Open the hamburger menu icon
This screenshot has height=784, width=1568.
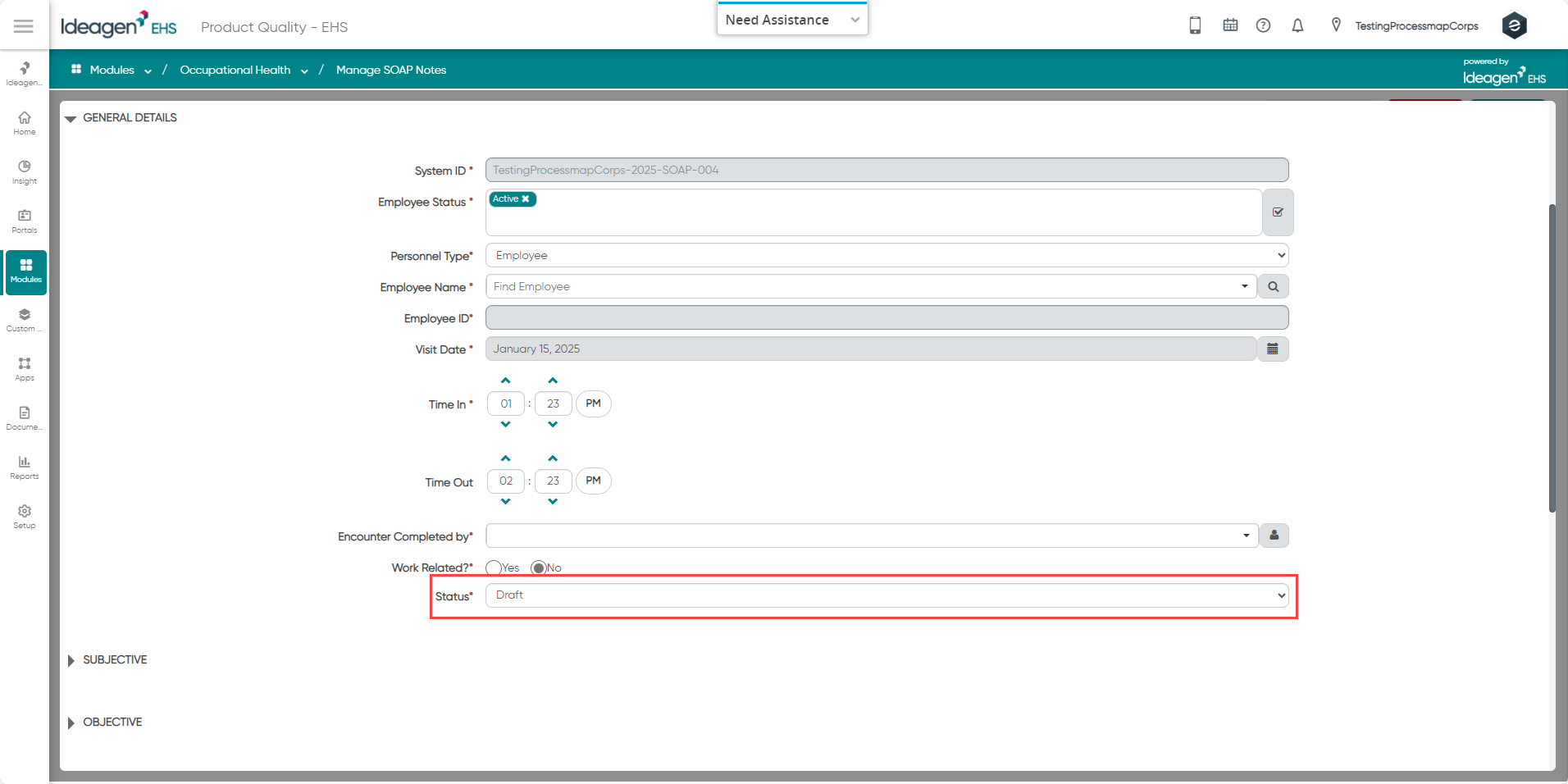click(x=24, y=26)
